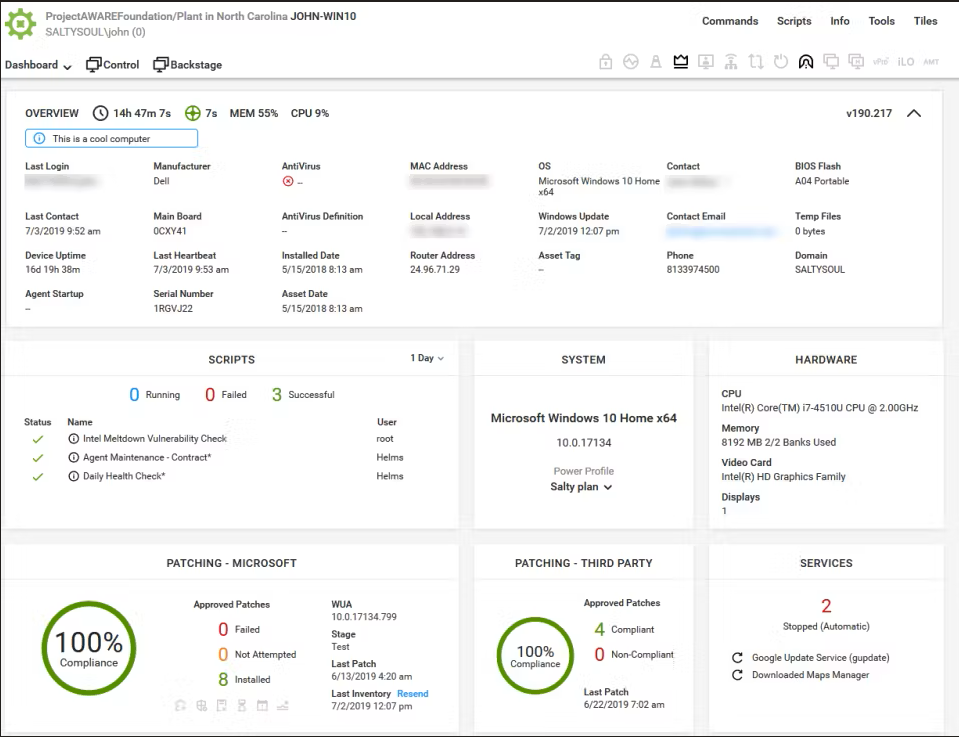Click the black tunnel arch icon
This screenshot has height=737, width=959.
[806, 62]
